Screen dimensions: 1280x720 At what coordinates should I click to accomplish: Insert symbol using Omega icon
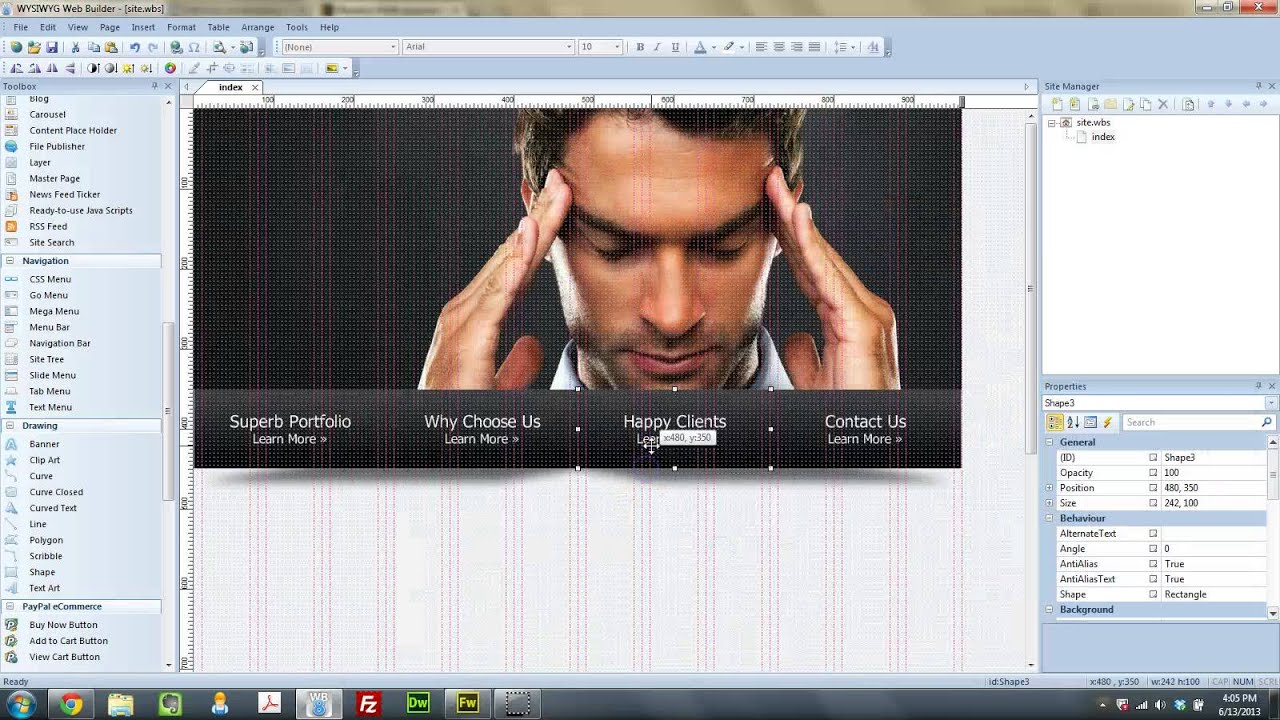point(194,47)
